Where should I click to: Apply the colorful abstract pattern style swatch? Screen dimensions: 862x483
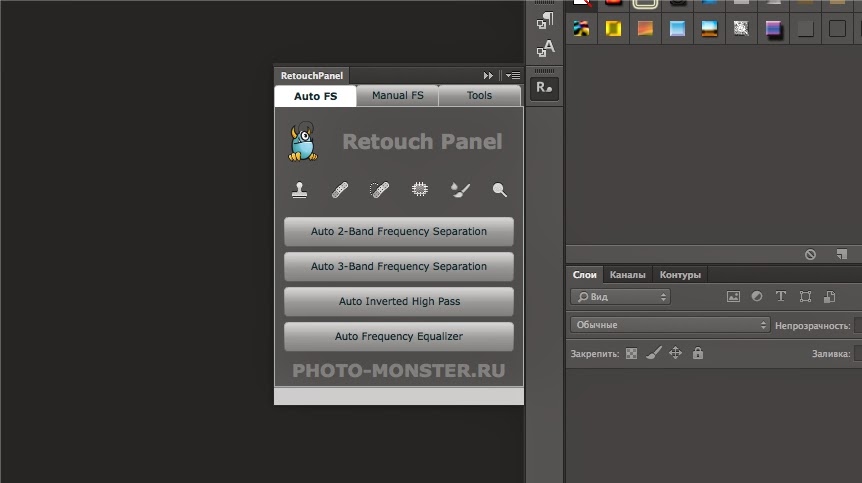tap(581, 29)
